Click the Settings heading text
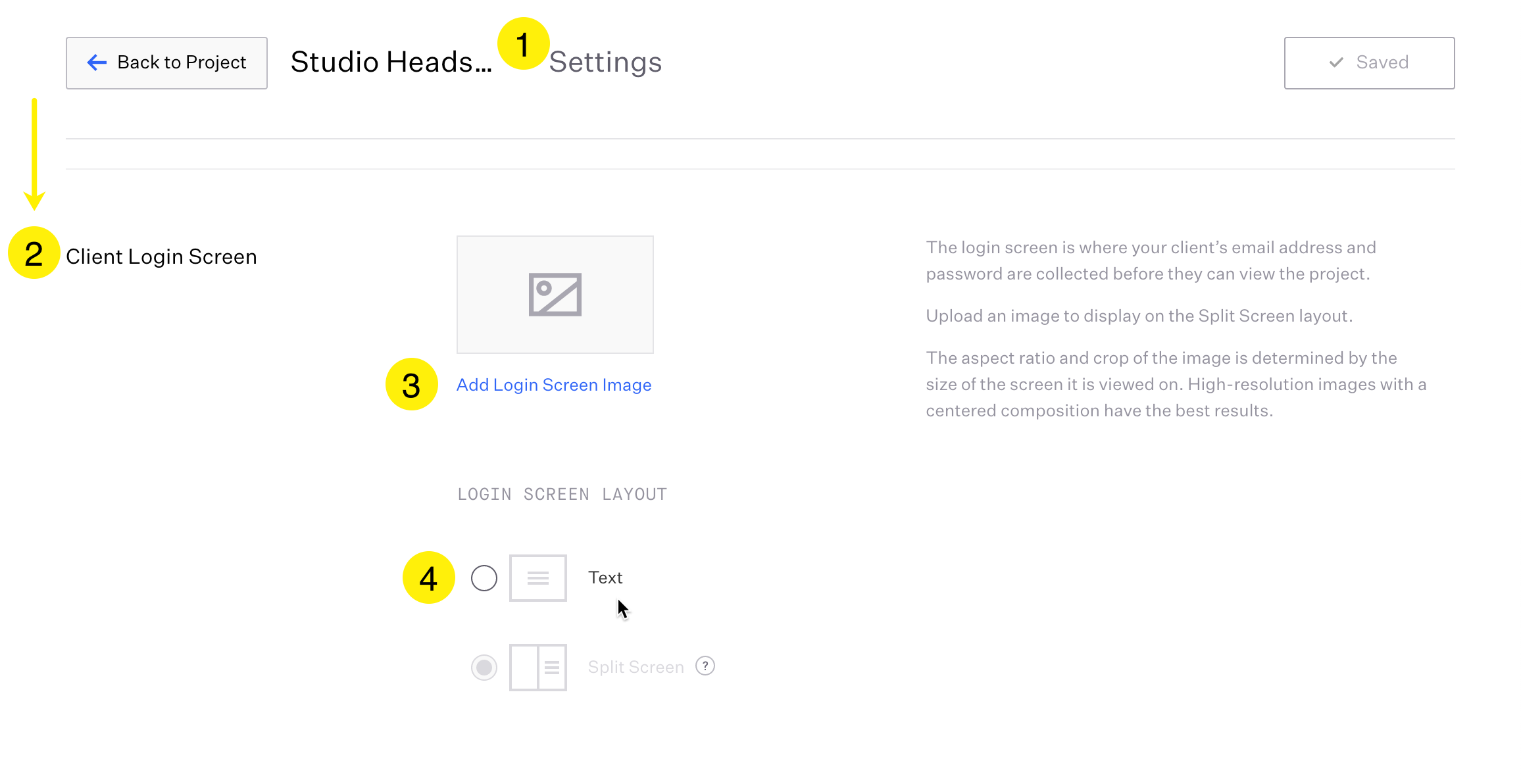Viewport: 1521px width, 784px height. coord(605,62)
